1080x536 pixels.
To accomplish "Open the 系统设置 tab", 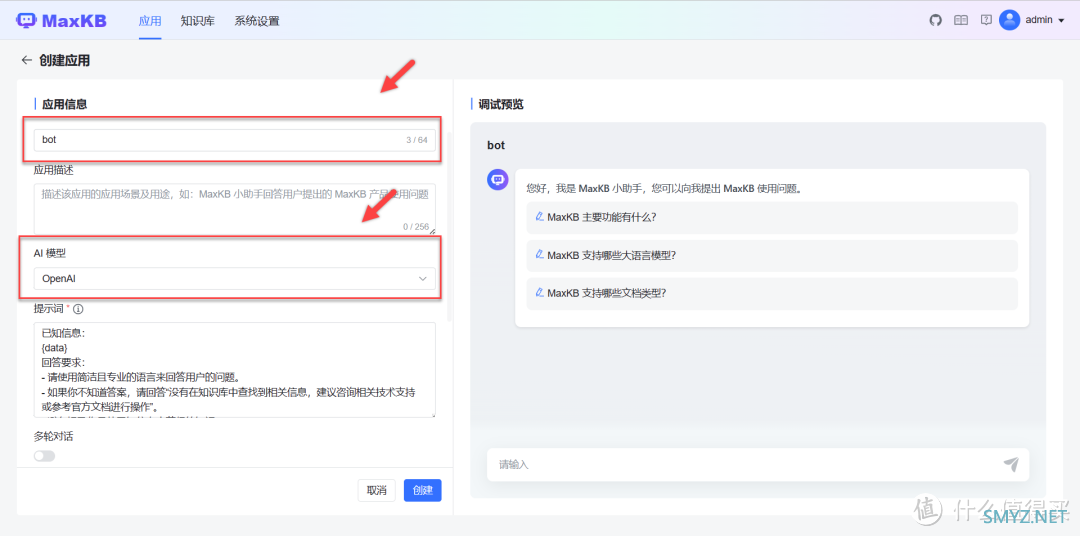I will [x=257, y=21].
